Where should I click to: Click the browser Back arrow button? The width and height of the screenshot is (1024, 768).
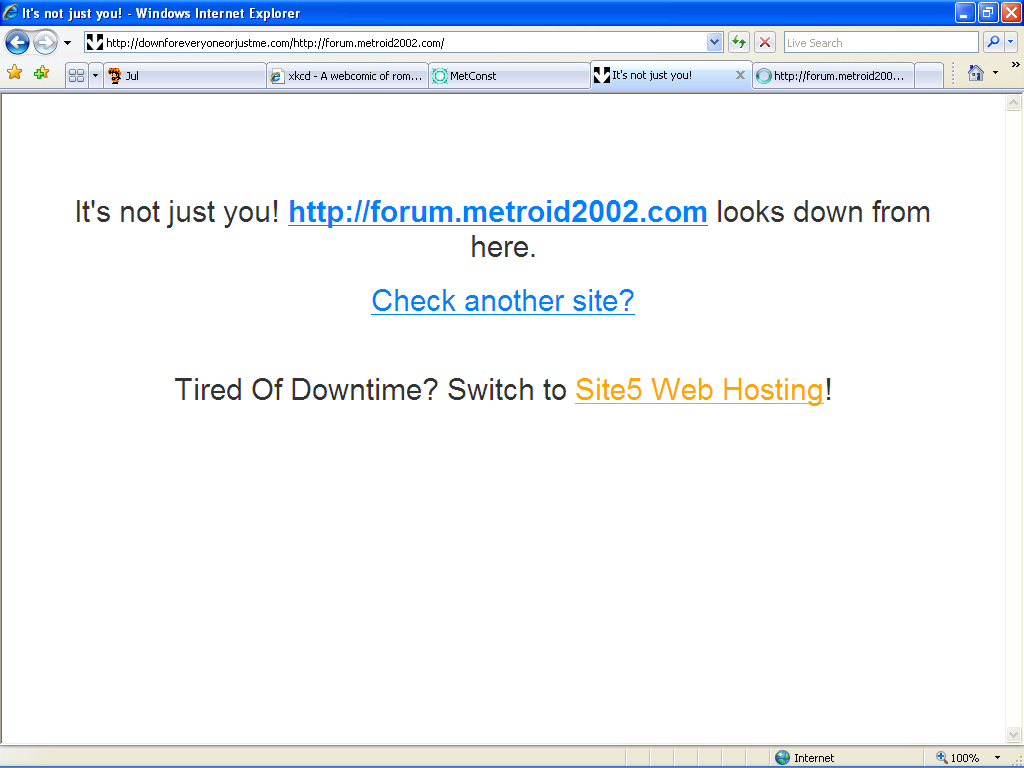click(x=17, y=42)
